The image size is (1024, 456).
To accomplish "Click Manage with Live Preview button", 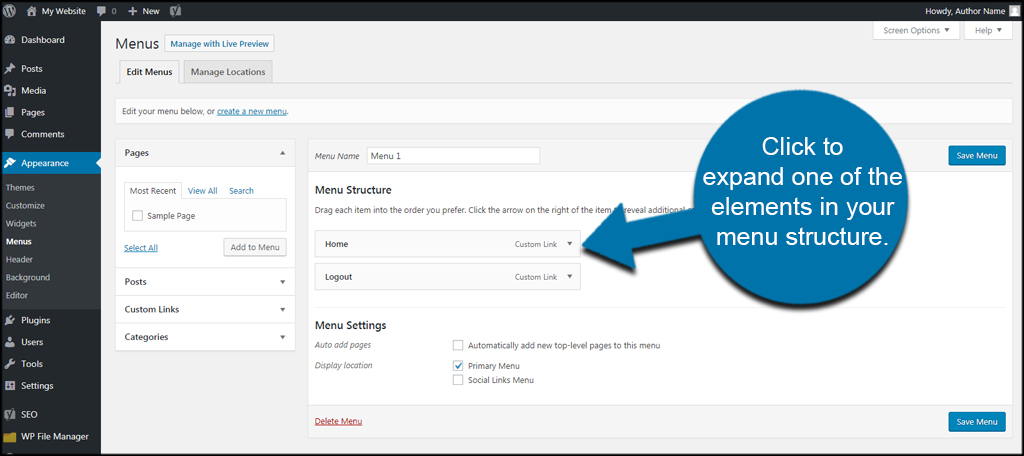I will [x=219, y=44].
